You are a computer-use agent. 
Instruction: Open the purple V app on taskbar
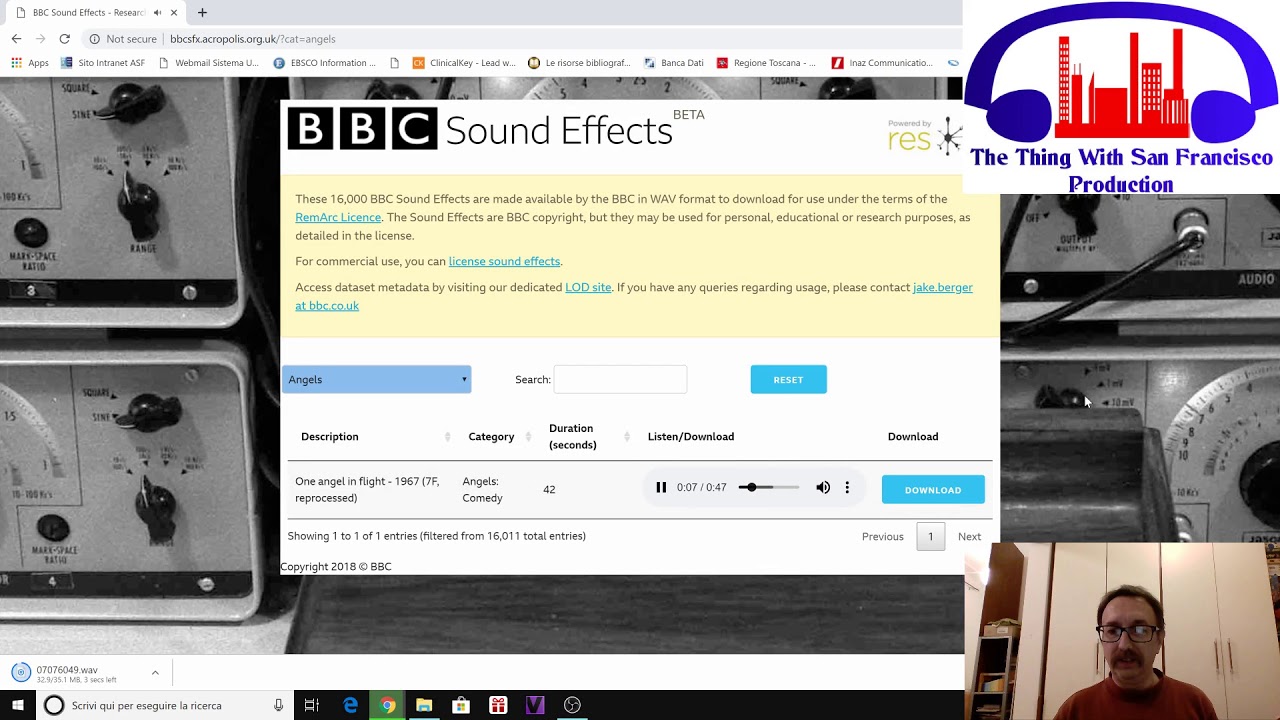coord(535,705)
